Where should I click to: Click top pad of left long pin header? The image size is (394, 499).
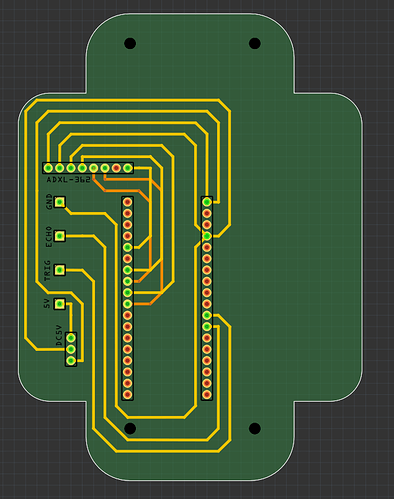point(128,202)
